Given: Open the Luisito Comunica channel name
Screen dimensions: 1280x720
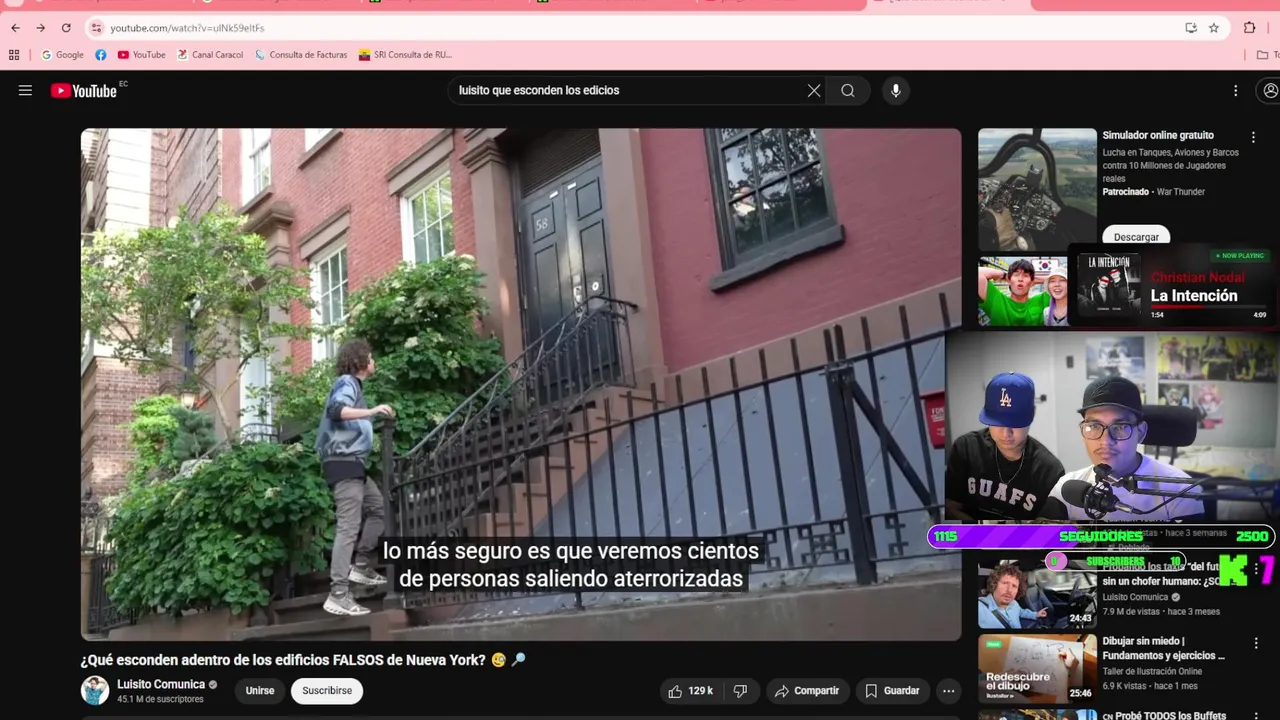Looking at the screenshot, I should [161, 685].
